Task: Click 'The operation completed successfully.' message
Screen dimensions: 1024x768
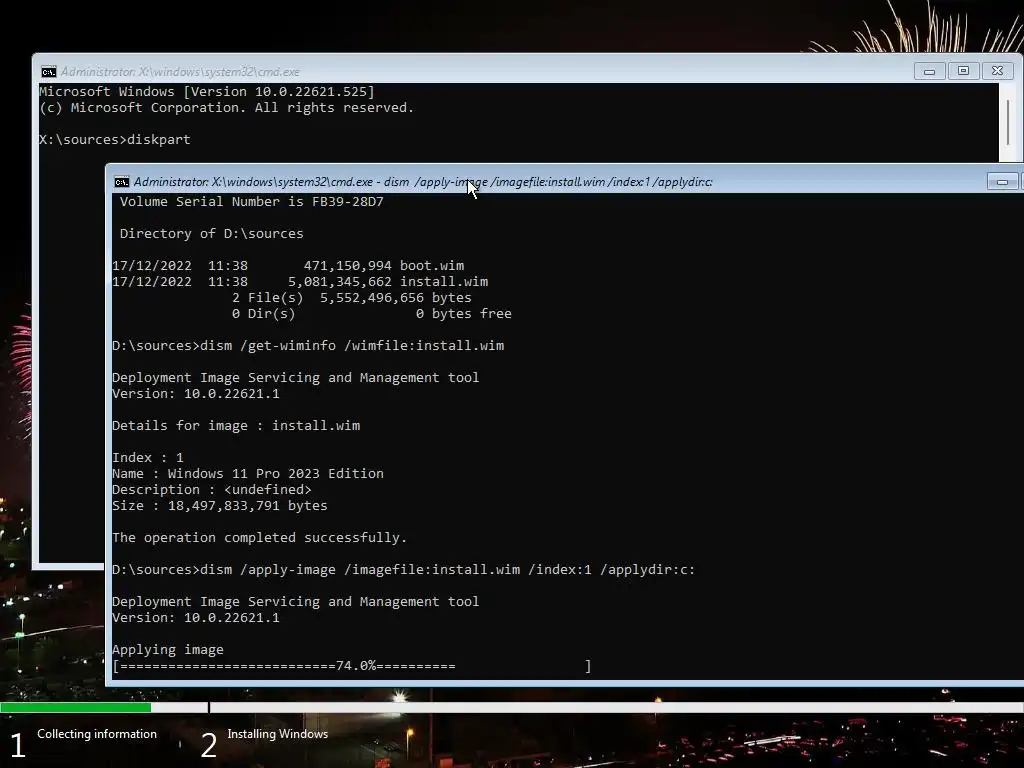Action: [x=259, y=537]
